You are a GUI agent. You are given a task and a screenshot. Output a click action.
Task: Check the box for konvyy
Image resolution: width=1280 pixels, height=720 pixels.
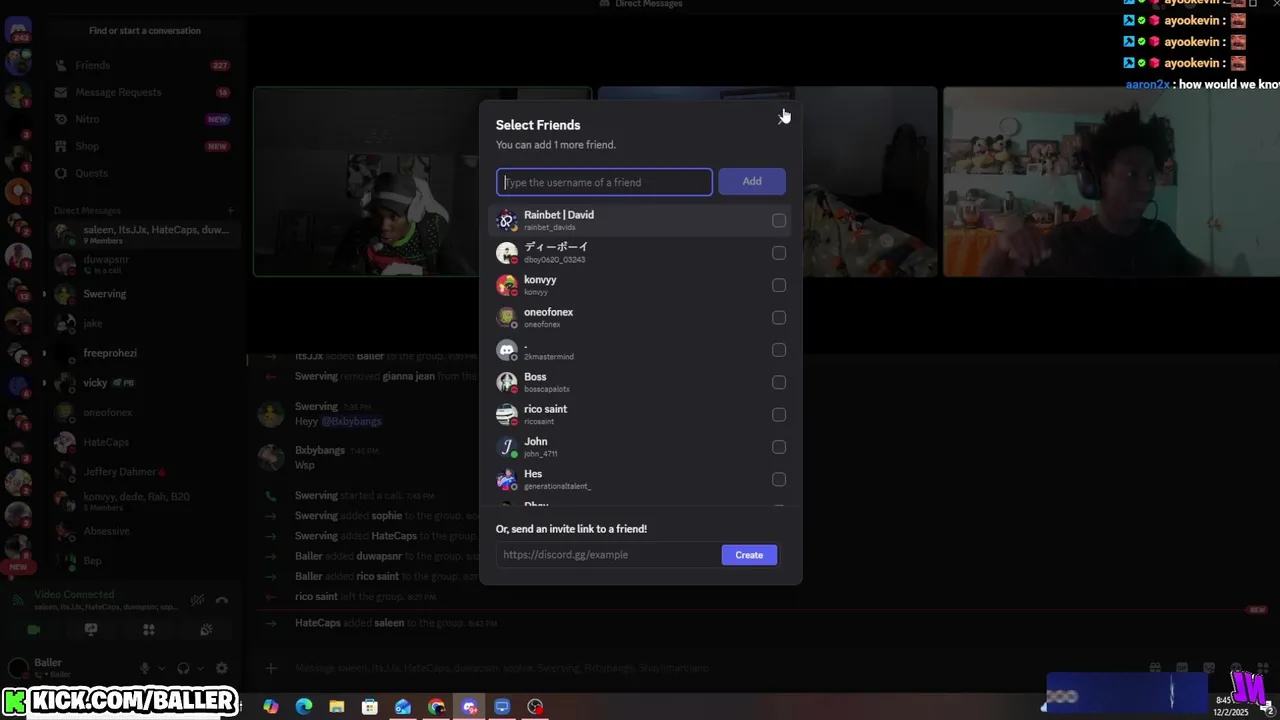click(779, 285)
